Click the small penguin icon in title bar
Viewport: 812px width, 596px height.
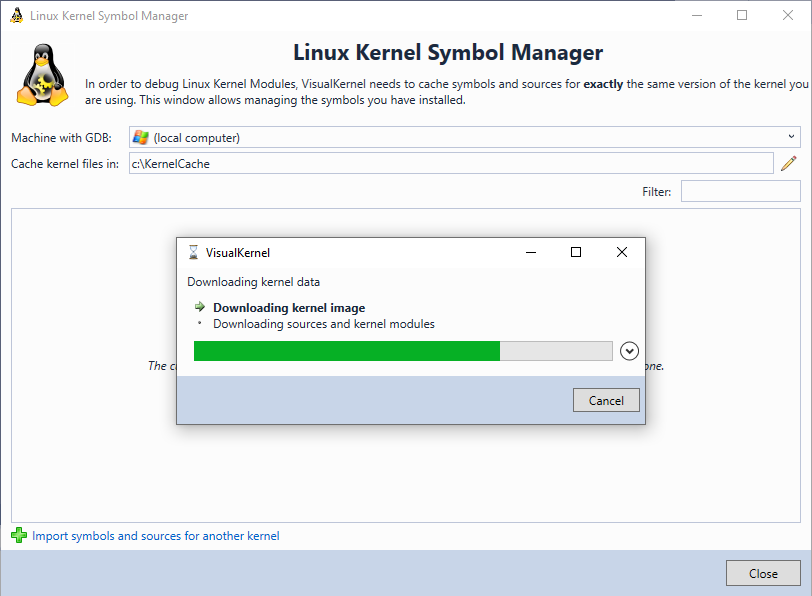click(x=17, y=16)
